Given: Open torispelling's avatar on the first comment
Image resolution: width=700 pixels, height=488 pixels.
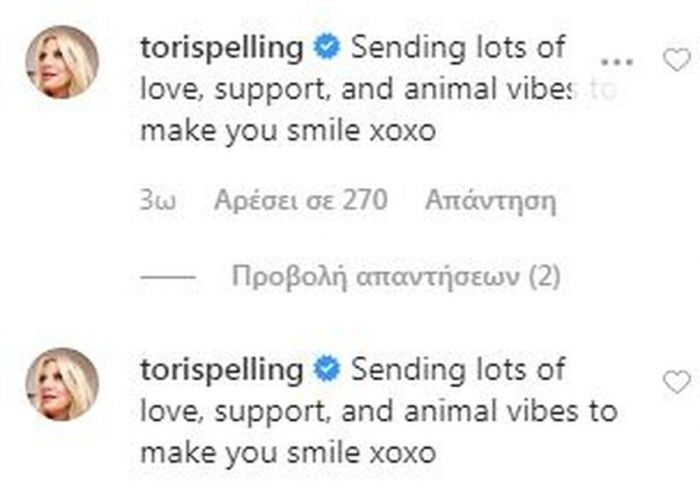Looking at the screenshot, I should (x=62, y=62).
